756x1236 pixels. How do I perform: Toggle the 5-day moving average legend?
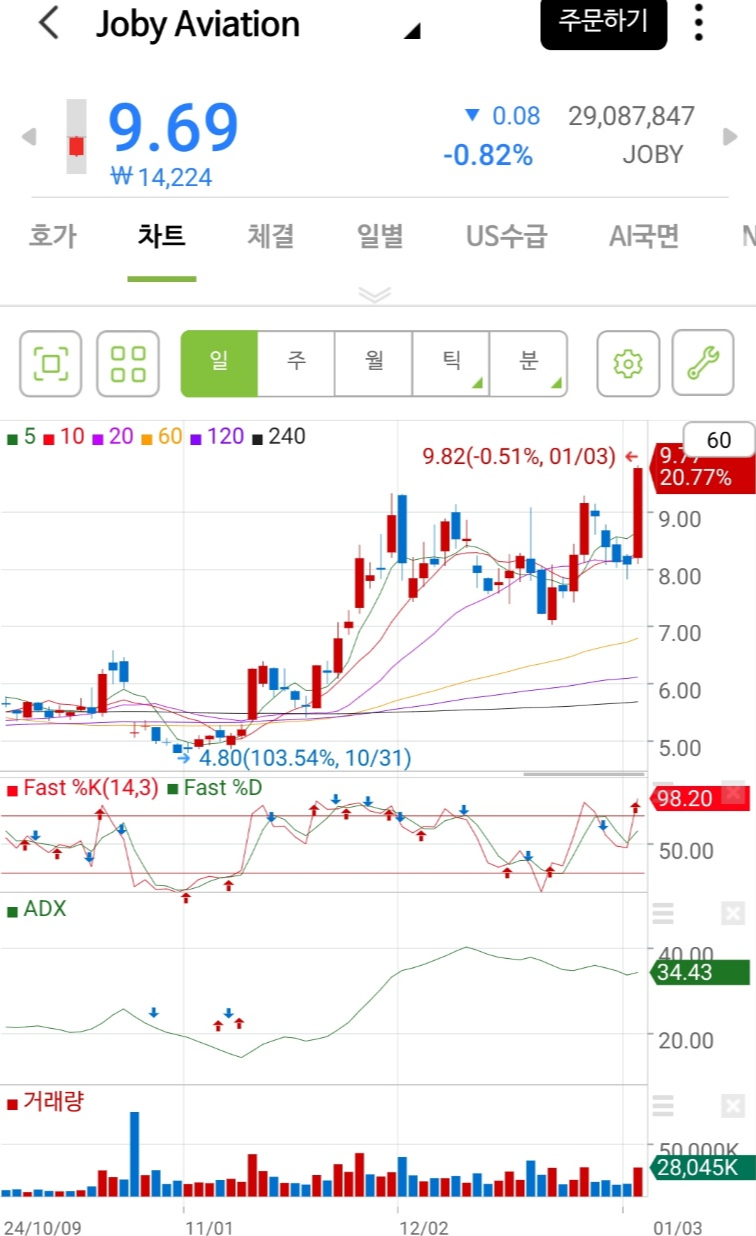point(21,437)
